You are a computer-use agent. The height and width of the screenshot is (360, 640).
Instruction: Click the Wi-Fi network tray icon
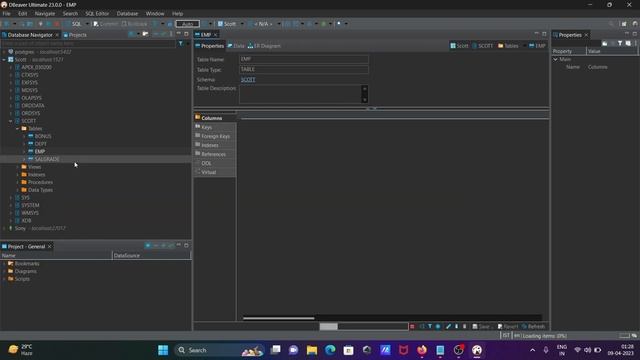577,350
